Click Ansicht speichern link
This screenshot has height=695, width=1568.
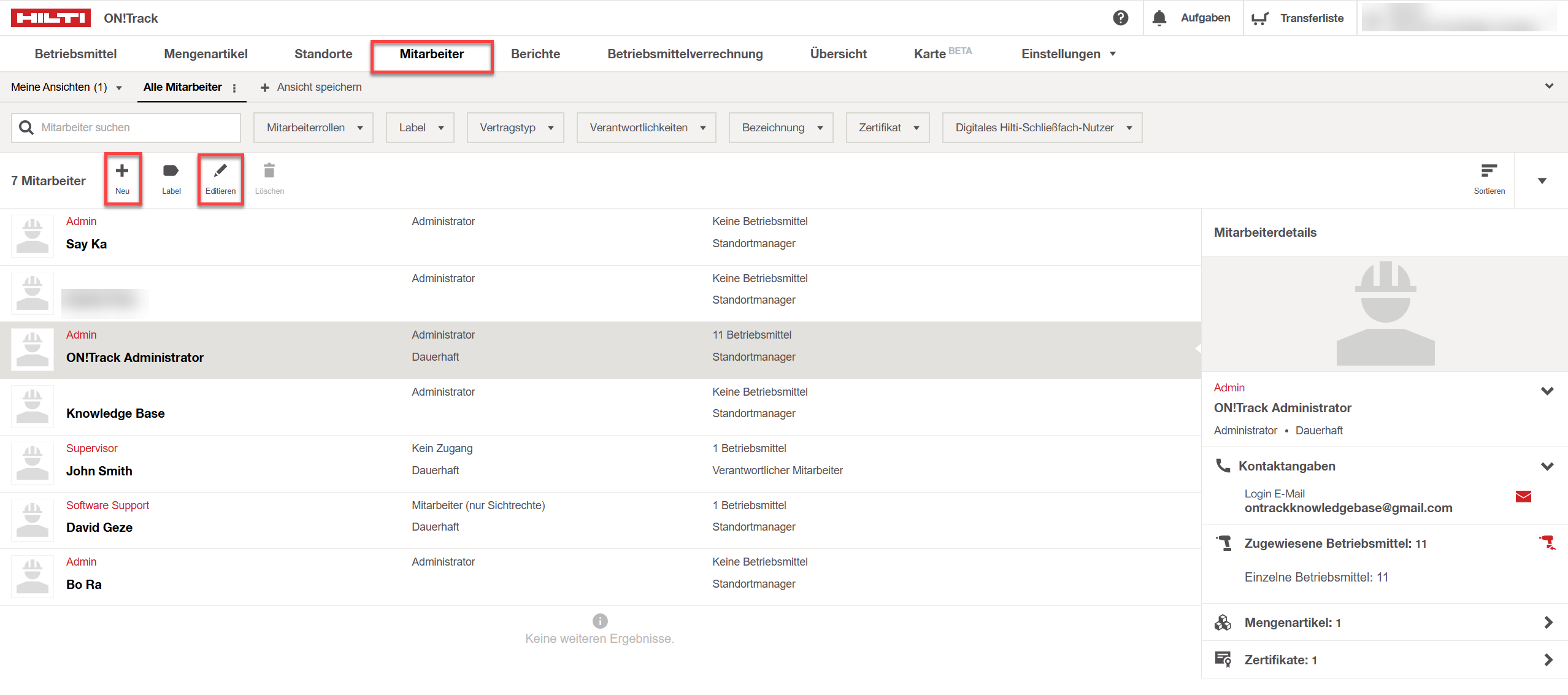(x=319, y=87)
